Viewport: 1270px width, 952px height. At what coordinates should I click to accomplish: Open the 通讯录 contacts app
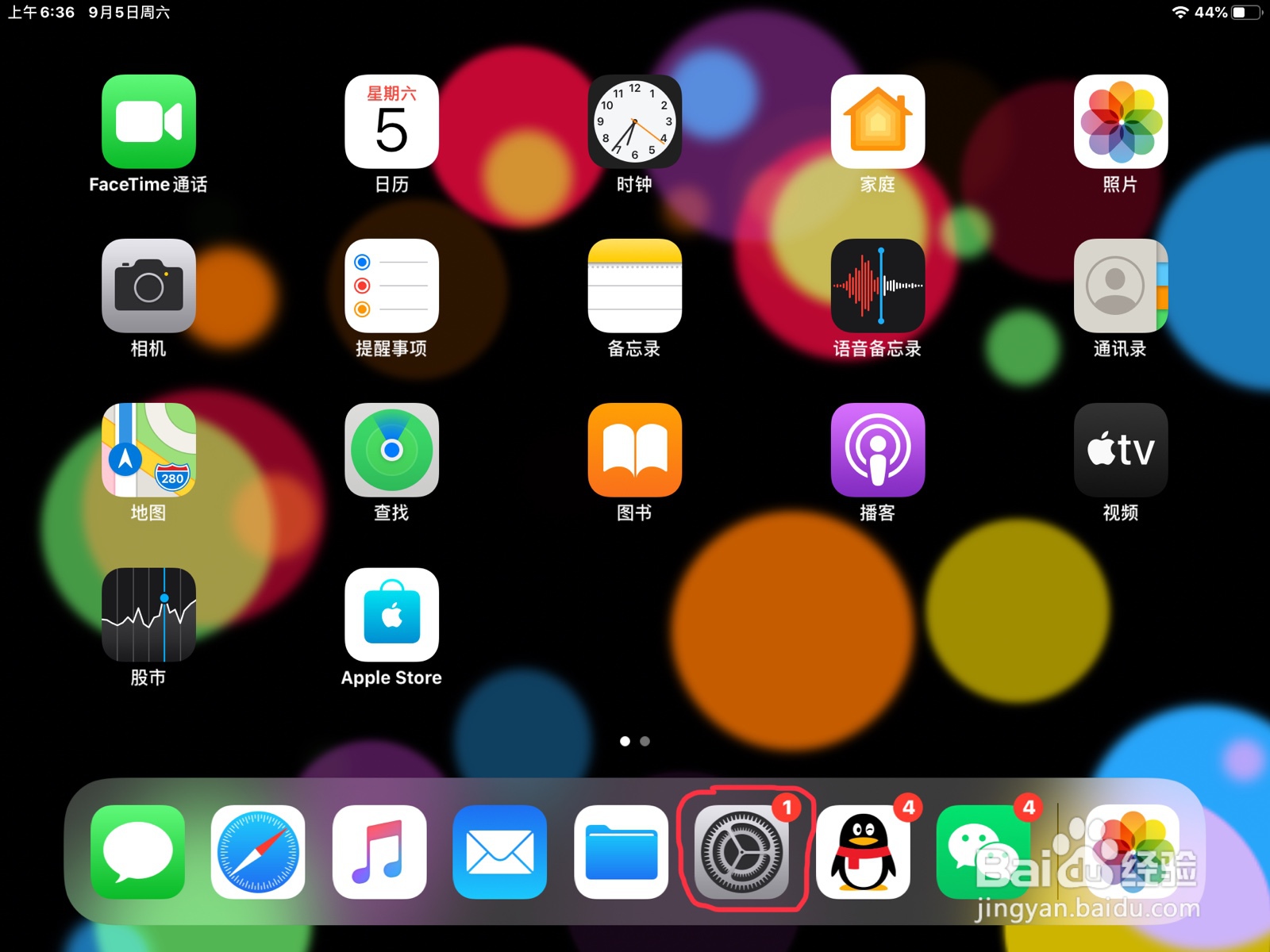[1120, 286]
